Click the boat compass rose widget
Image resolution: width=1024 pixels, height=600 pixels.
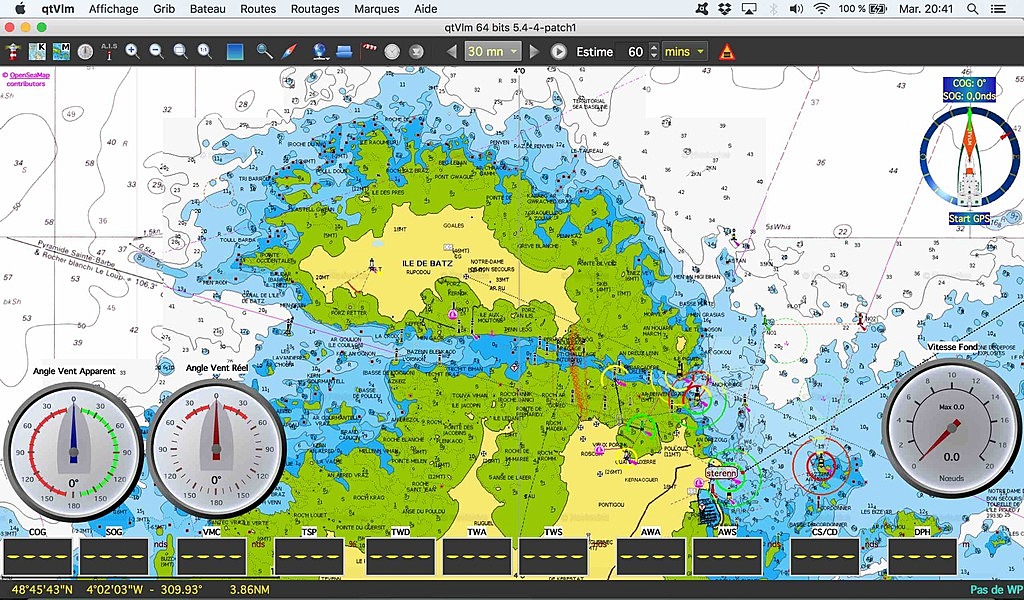tap(970, 157)
